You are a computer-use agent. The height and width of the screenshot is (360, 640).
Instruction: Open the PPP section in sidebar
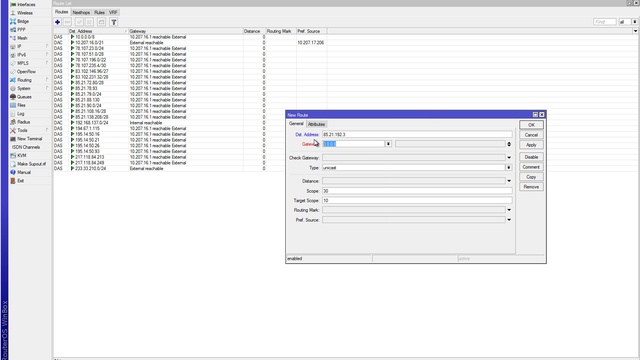tap(21, 30)
